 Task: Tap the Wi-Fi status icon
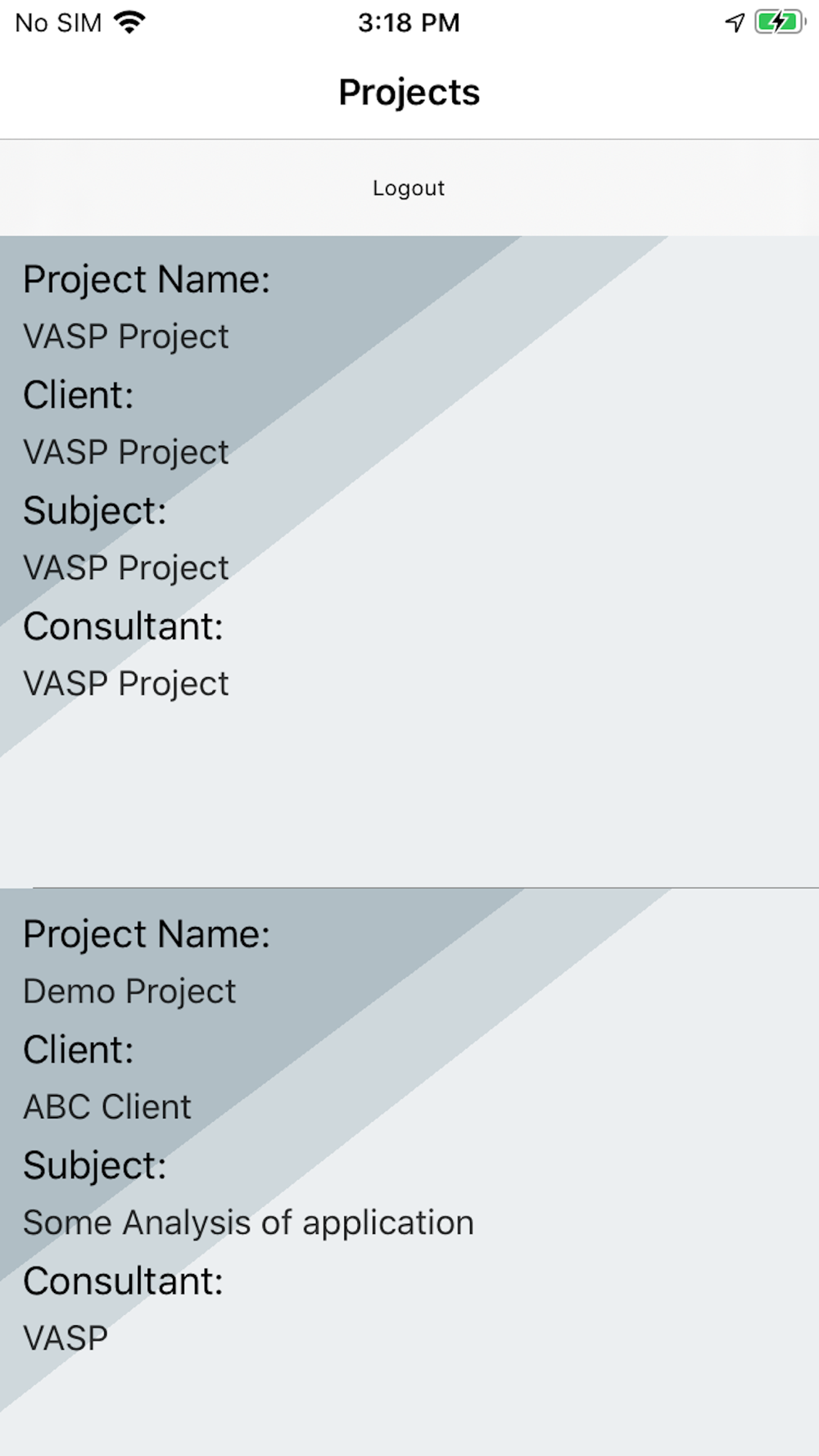coord(129,22)
